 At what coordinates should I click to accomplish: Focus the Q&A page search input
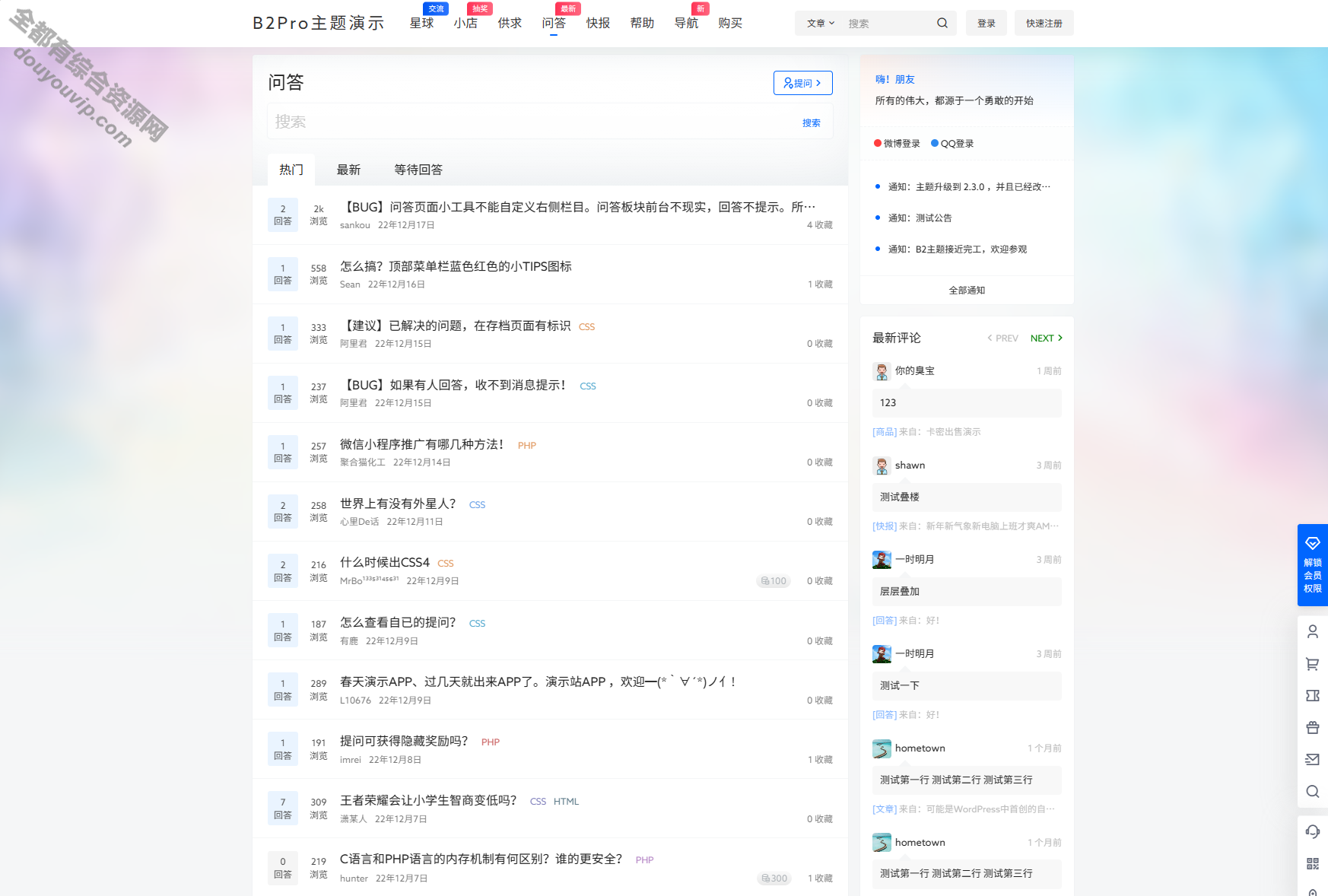pos(532,122)
